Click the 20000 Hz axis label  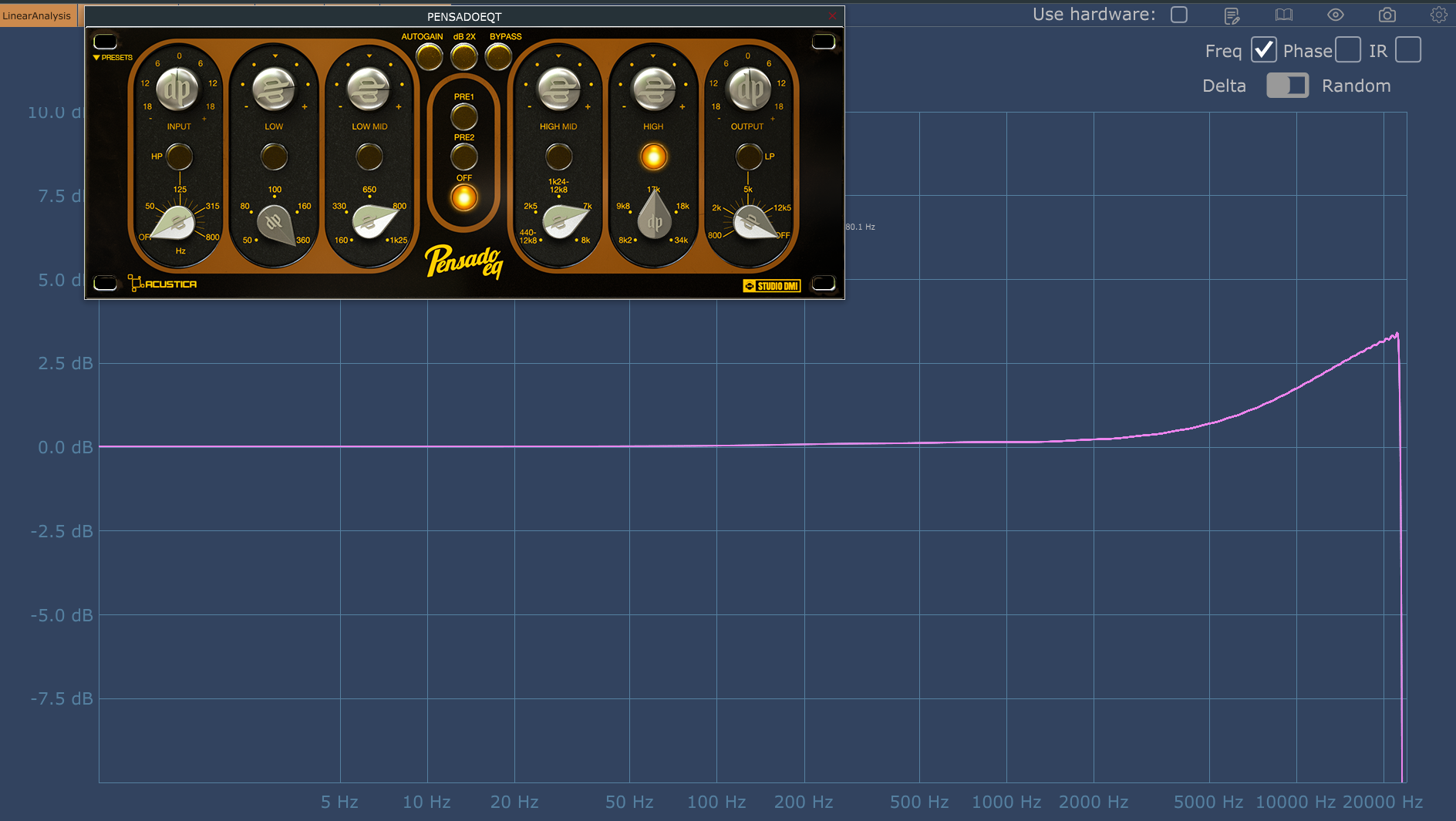pyautogui.click(x=1383, y=802)
